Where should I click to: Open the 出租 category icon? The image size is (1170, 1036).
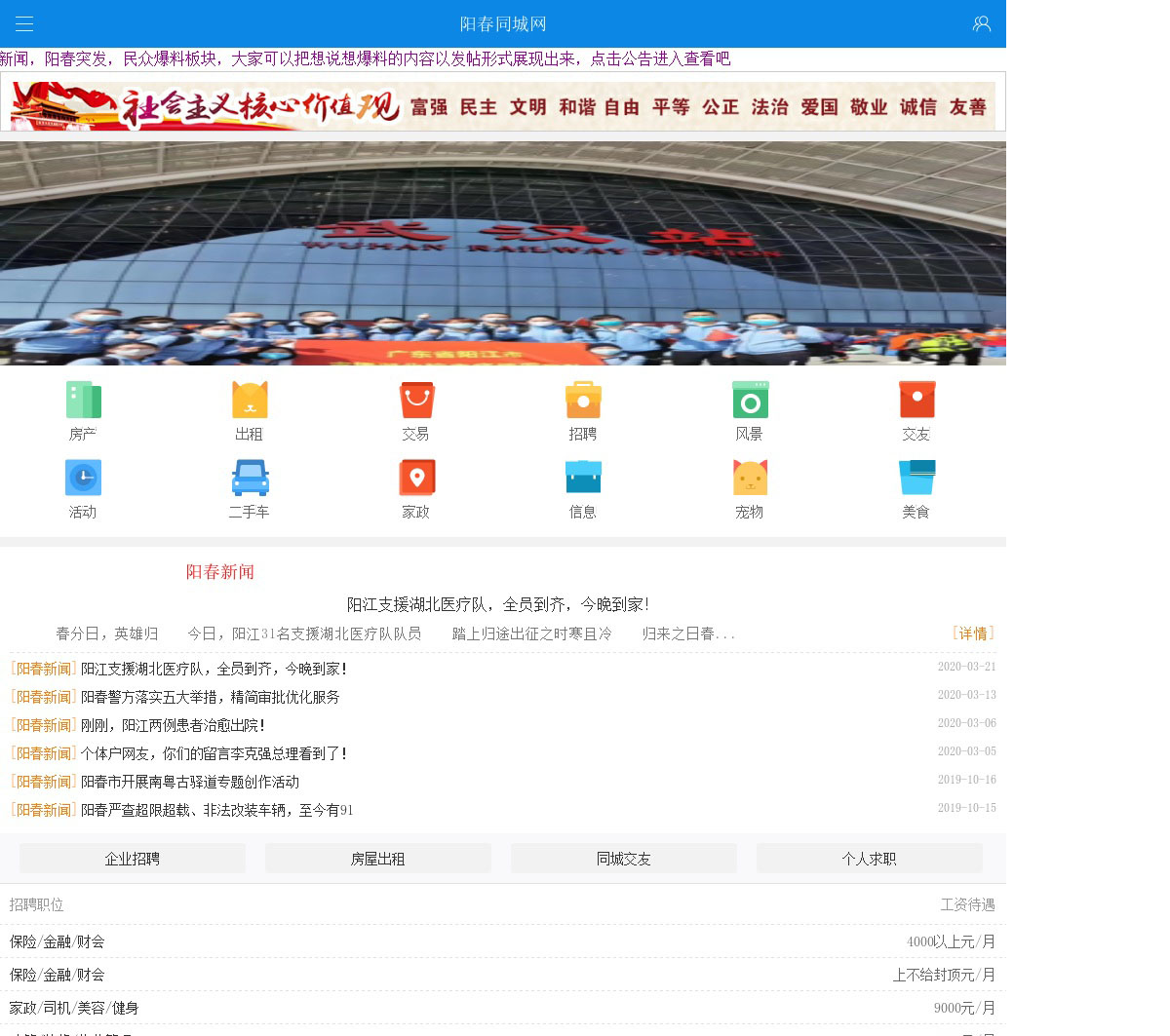(250, 400)
